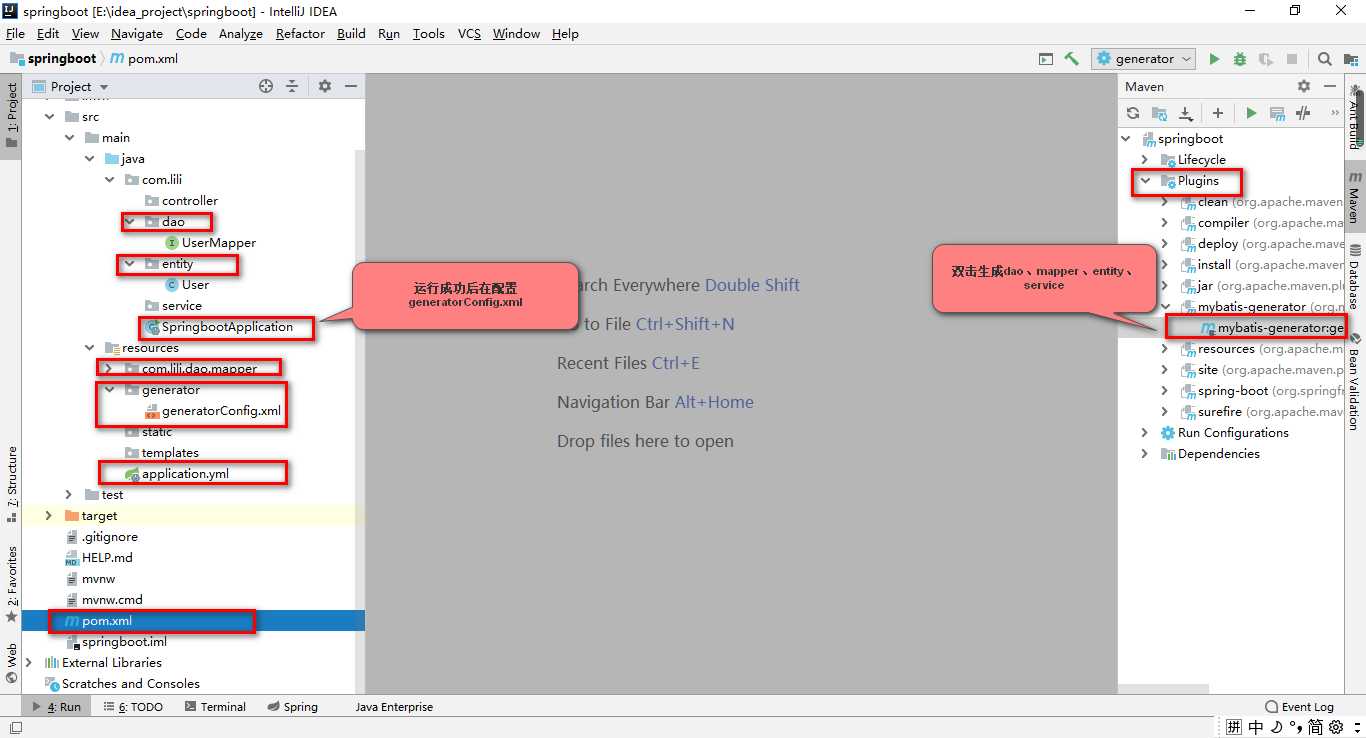
Task: Toggle the Bean Validation tool window
Action: (x=1354, y=383)
